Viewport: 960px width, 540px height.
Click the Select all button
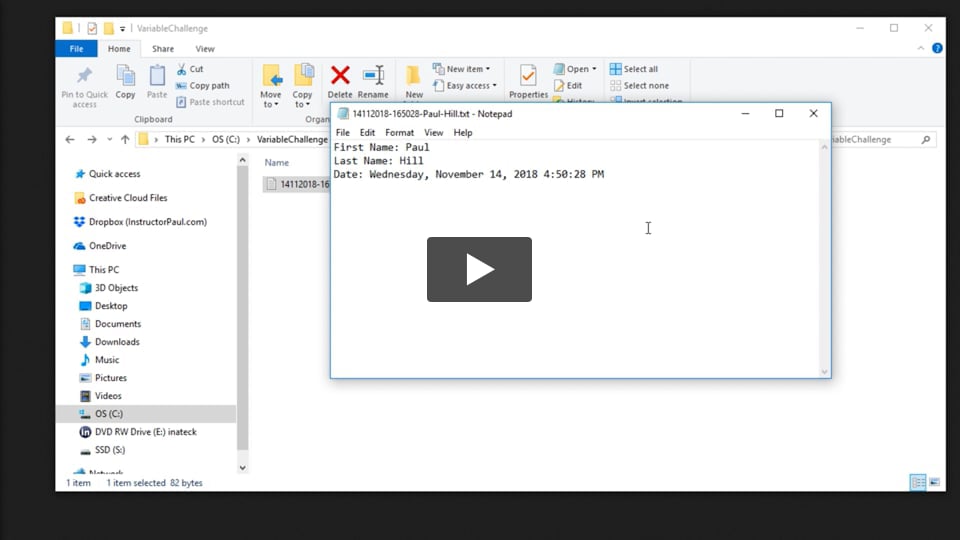(634, 69)
